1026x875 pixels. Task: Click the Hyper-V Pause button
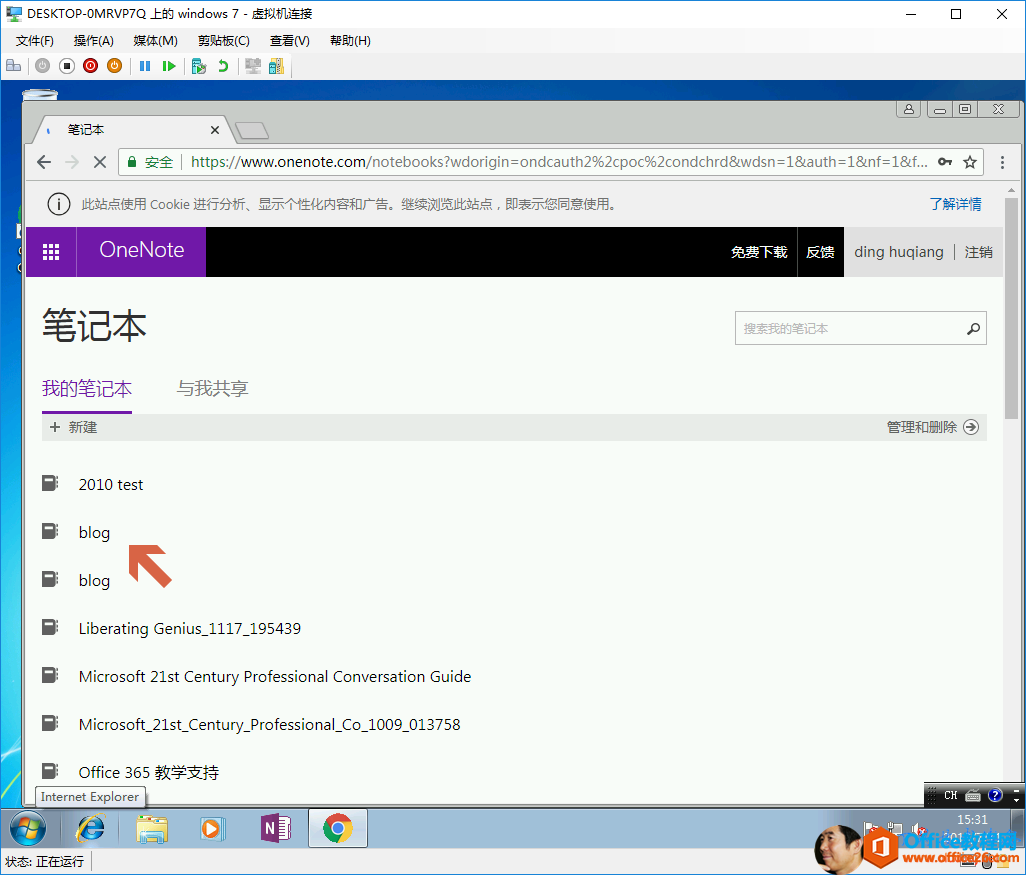pos(145,66)
